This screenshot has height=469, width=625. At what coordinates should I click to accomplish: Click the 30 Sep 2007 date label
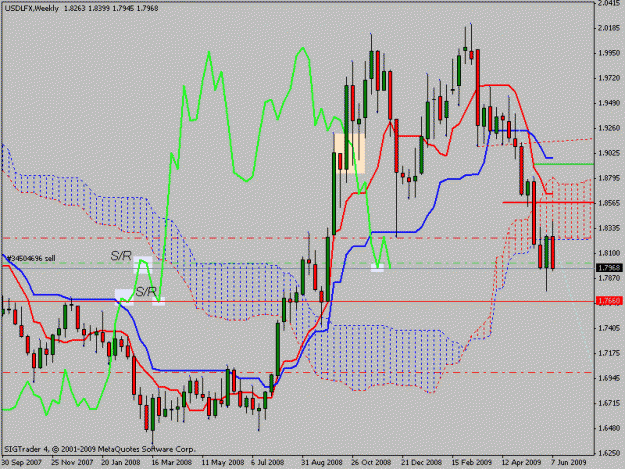[22, 463]
